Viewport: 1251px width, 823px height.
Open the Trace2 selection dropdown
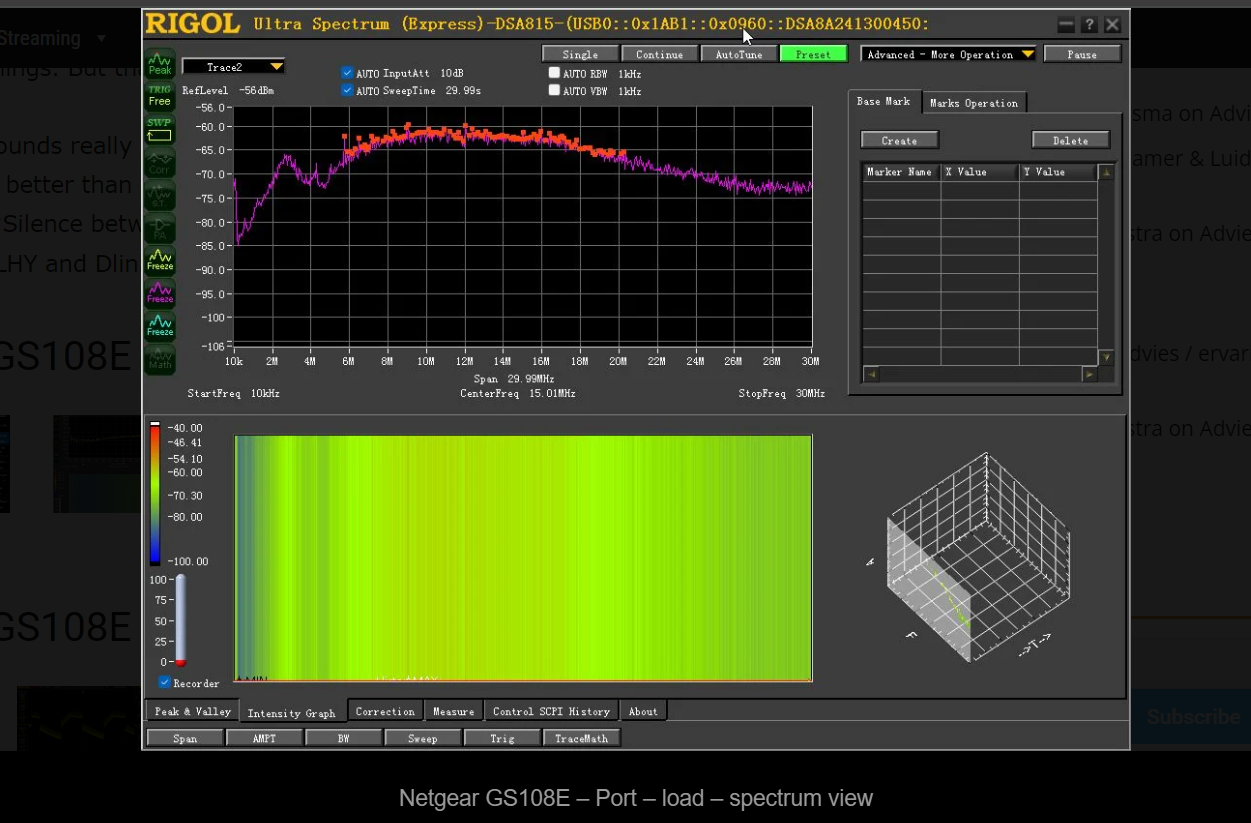[x=234, y=67]
